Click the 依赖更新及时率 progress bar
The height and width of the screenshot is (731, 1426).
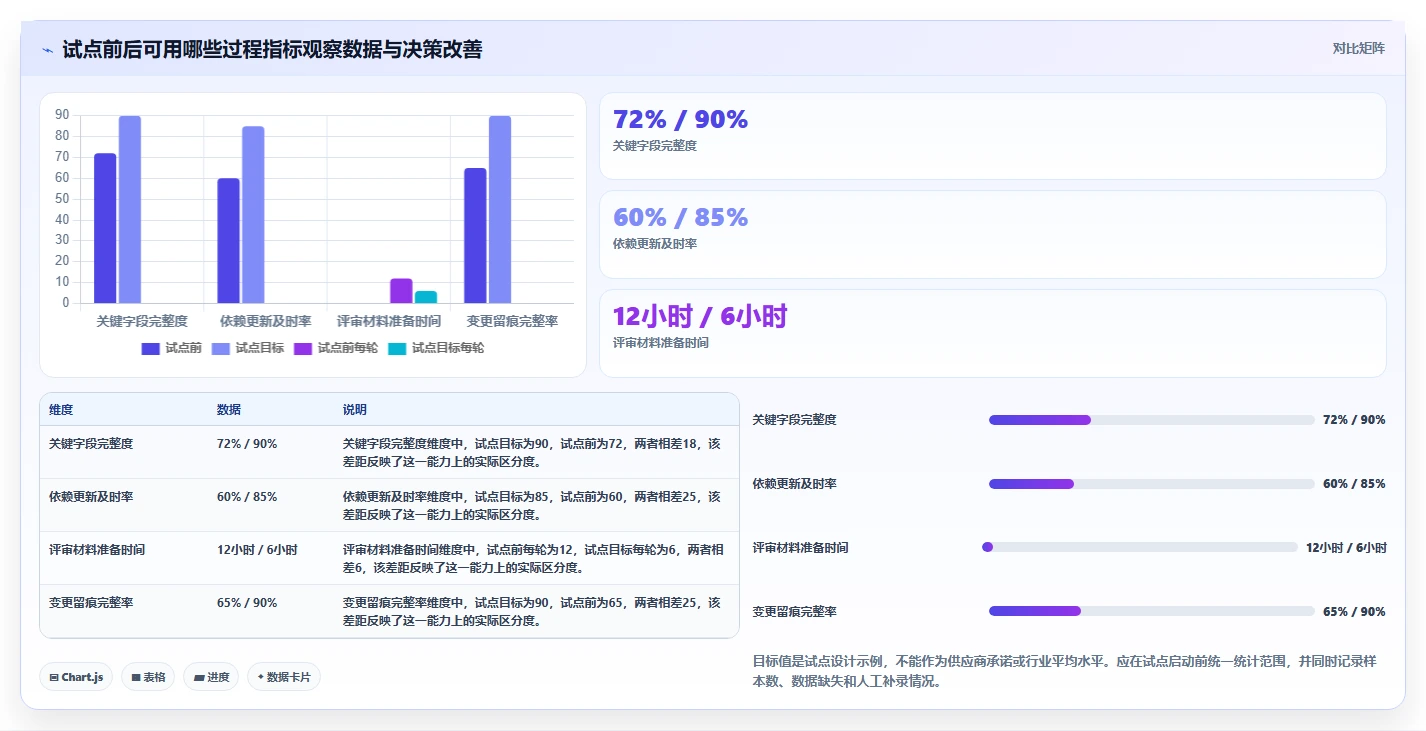[1151, 484]
